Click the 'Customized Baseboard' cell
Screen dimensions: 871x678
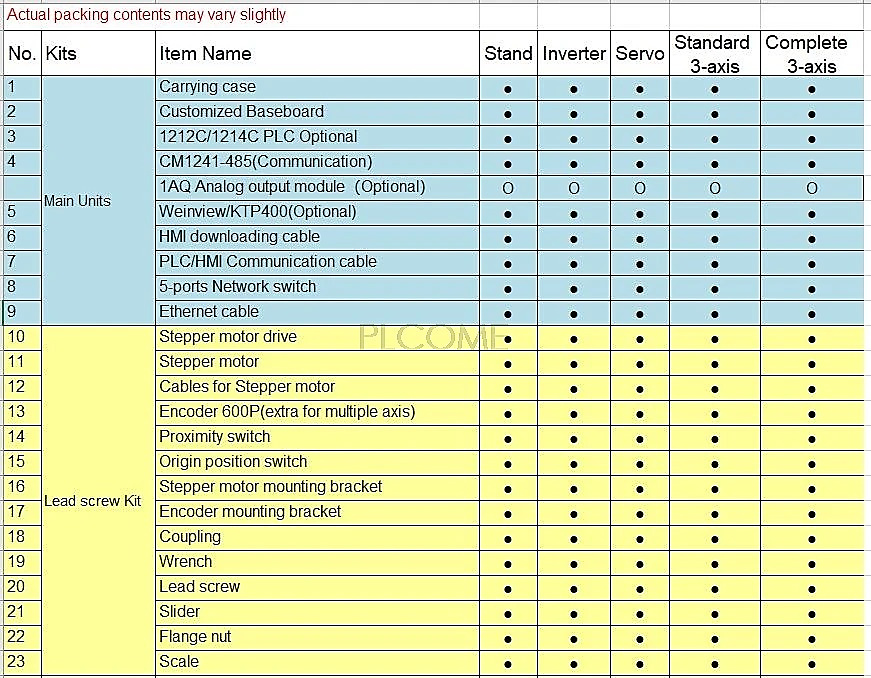pyautogui.click(x=317, y=113)
